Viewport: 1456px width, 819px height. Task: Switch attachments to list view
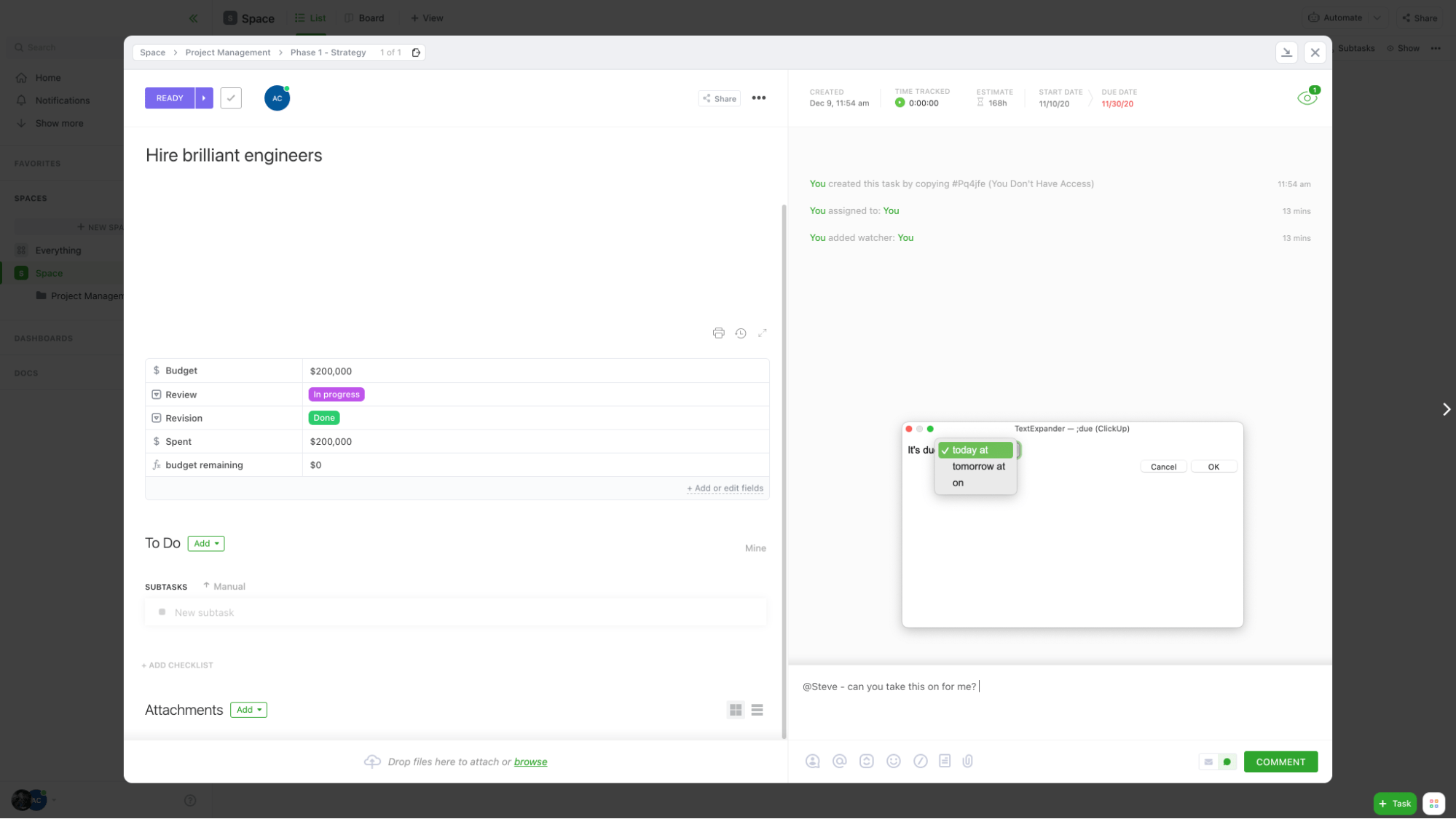coord(757,710)
